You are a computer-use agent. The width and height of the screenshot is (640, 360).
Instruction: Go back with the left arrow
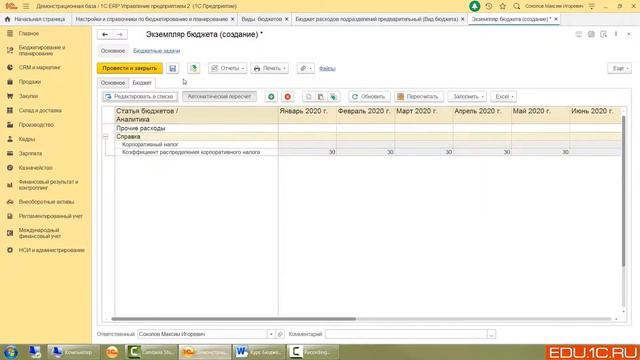point(105,35)
